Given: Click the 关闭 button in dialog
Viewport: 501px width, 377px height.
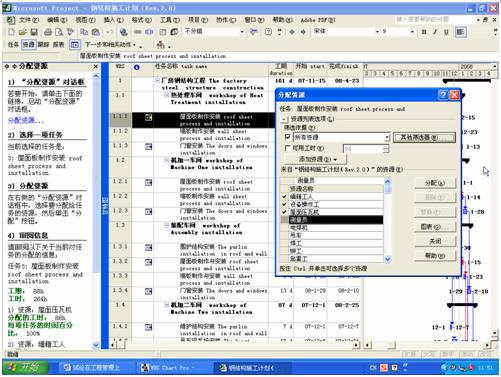Looking at the screenshot, I should click(x=435, y=241).
